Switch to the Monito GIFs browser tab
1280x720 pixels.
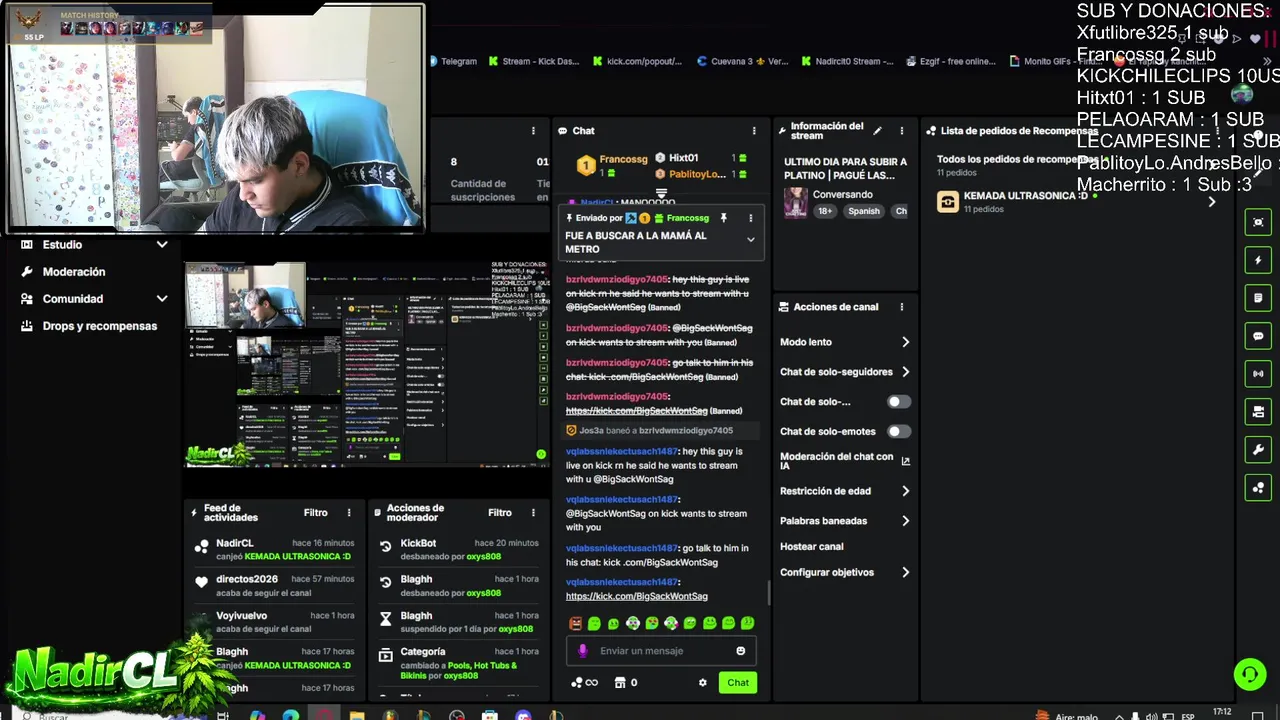point(1054,61)
